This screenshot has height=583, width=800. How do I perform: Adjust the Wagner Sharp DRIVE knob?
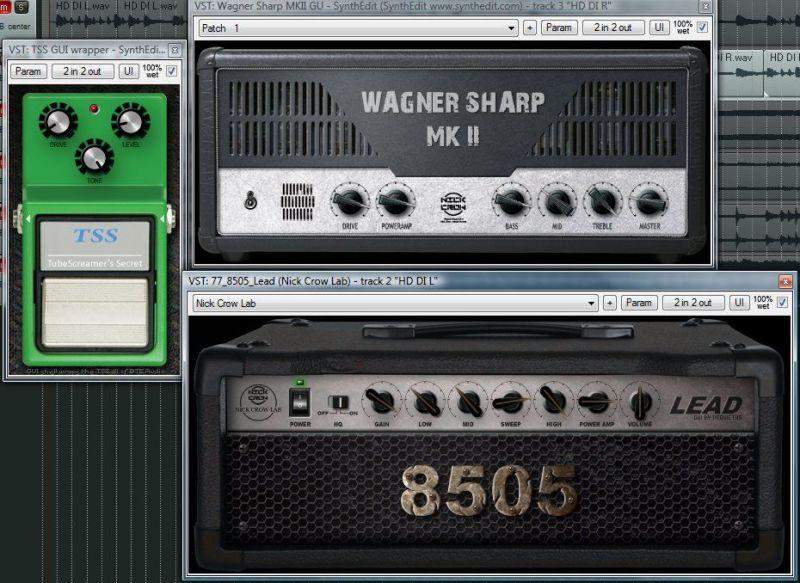pos(350,201)
